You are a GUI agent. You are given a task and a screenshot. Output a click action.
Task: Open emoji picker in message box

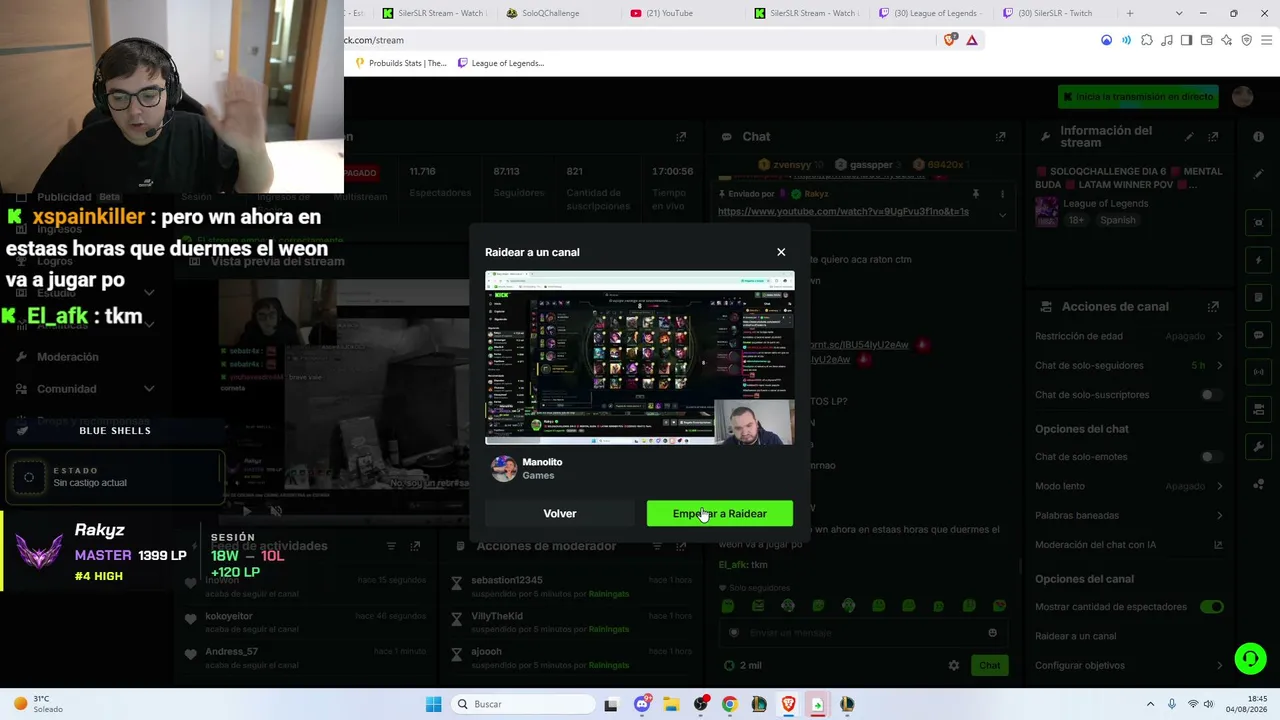pos(992,633)
